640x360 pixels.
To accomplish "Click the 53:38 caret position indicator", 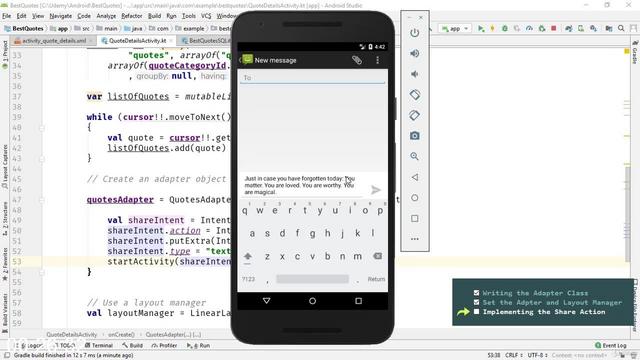I will tap(494, 355).
